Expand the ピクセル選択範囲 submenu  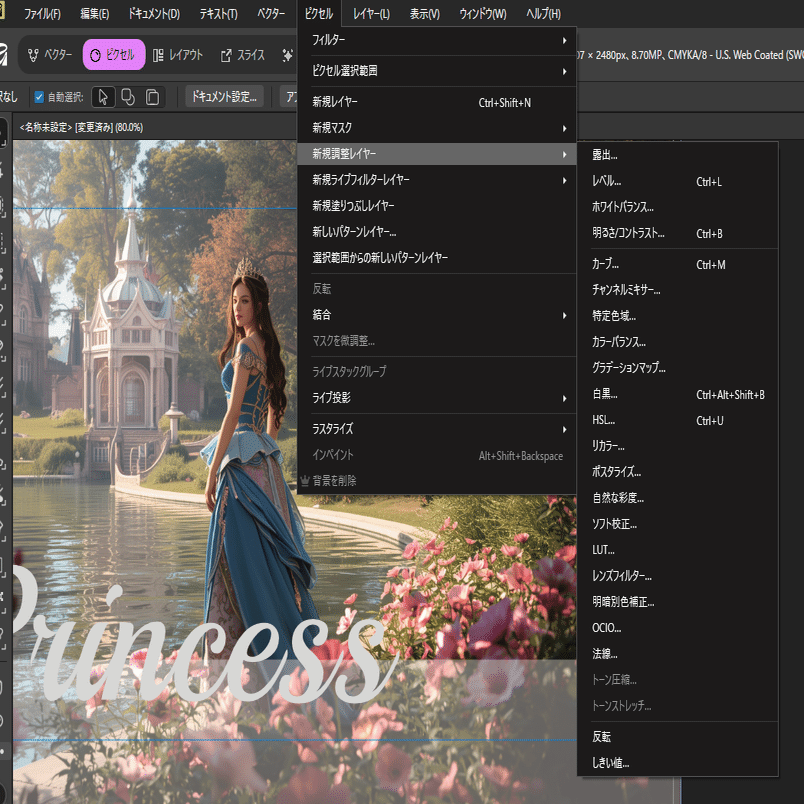437,71
